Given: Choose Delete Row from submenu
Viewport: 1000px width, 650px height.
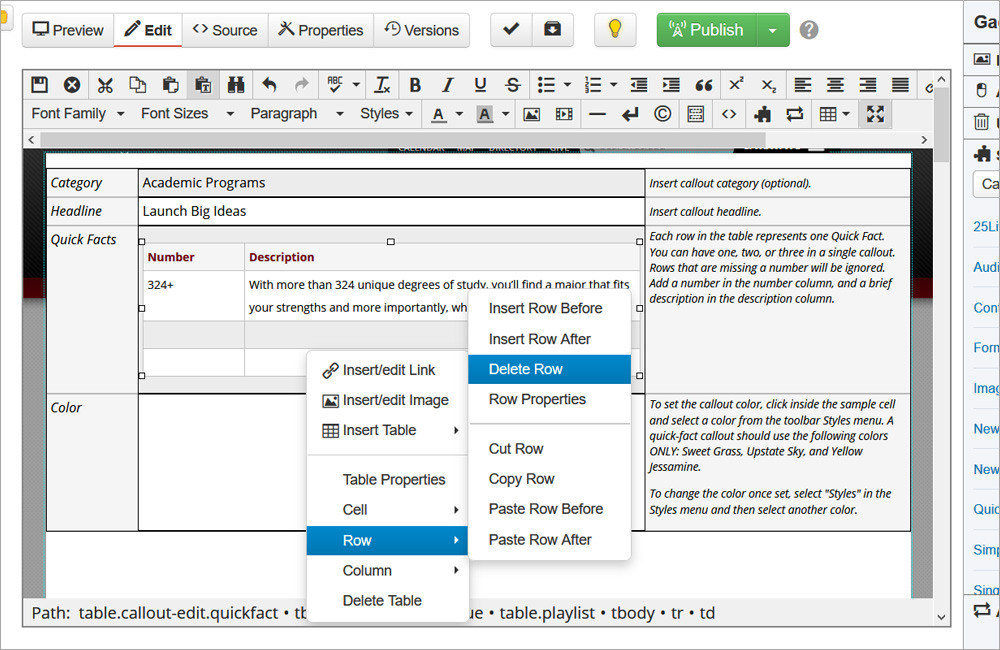Looking at the screenshot, I should click(x=550, y=369).
